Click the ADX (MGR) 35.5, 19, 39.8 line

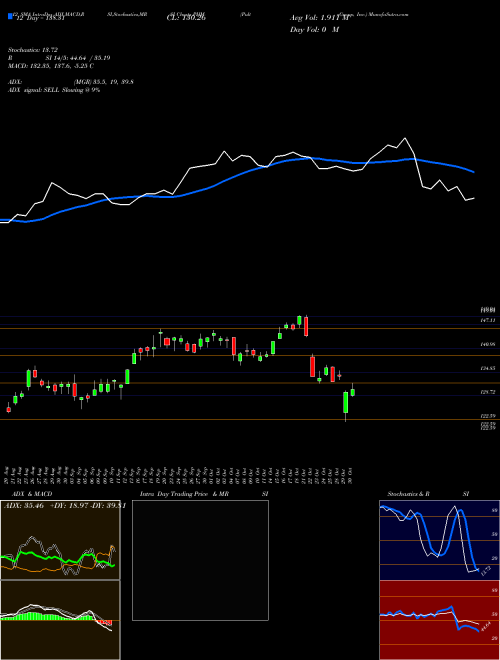(x=71, y=82)
